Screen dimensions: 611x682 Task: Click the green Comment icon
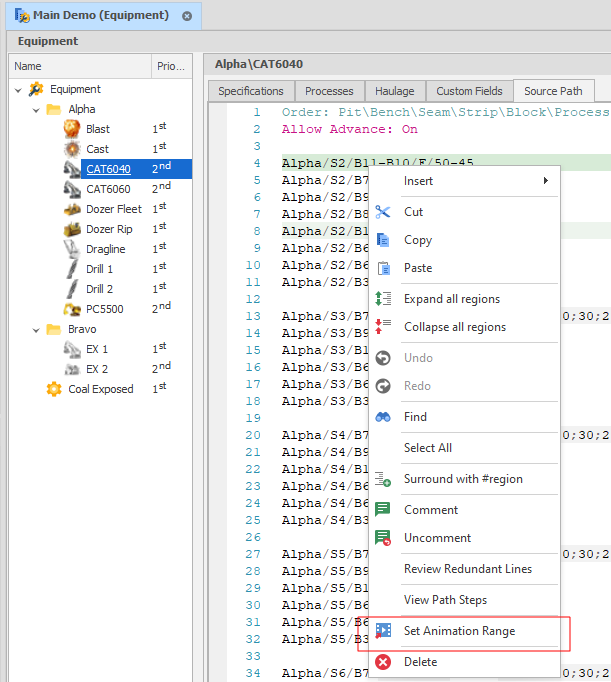click(x=383, y=509)
